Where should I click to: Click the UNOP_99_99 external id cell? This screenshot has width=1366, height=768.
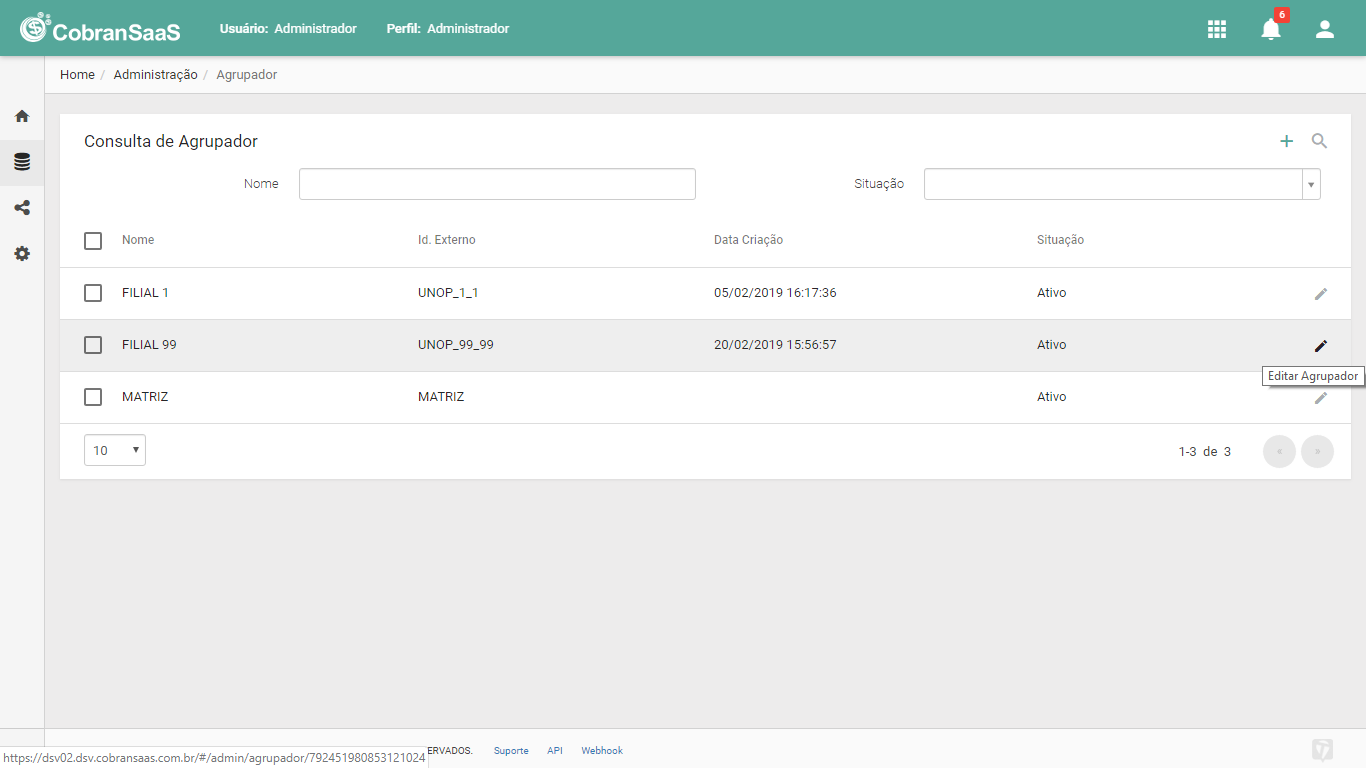[x=456, y=345]
